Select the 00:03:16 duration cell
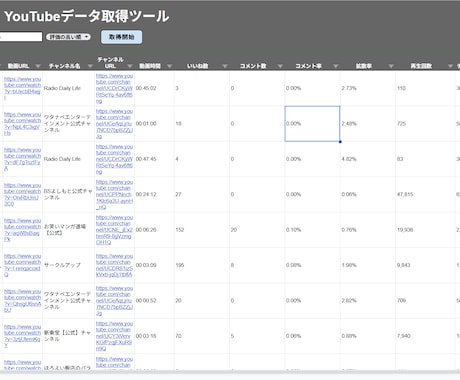The width and height of the screenshot is (460, 380). 154,336
